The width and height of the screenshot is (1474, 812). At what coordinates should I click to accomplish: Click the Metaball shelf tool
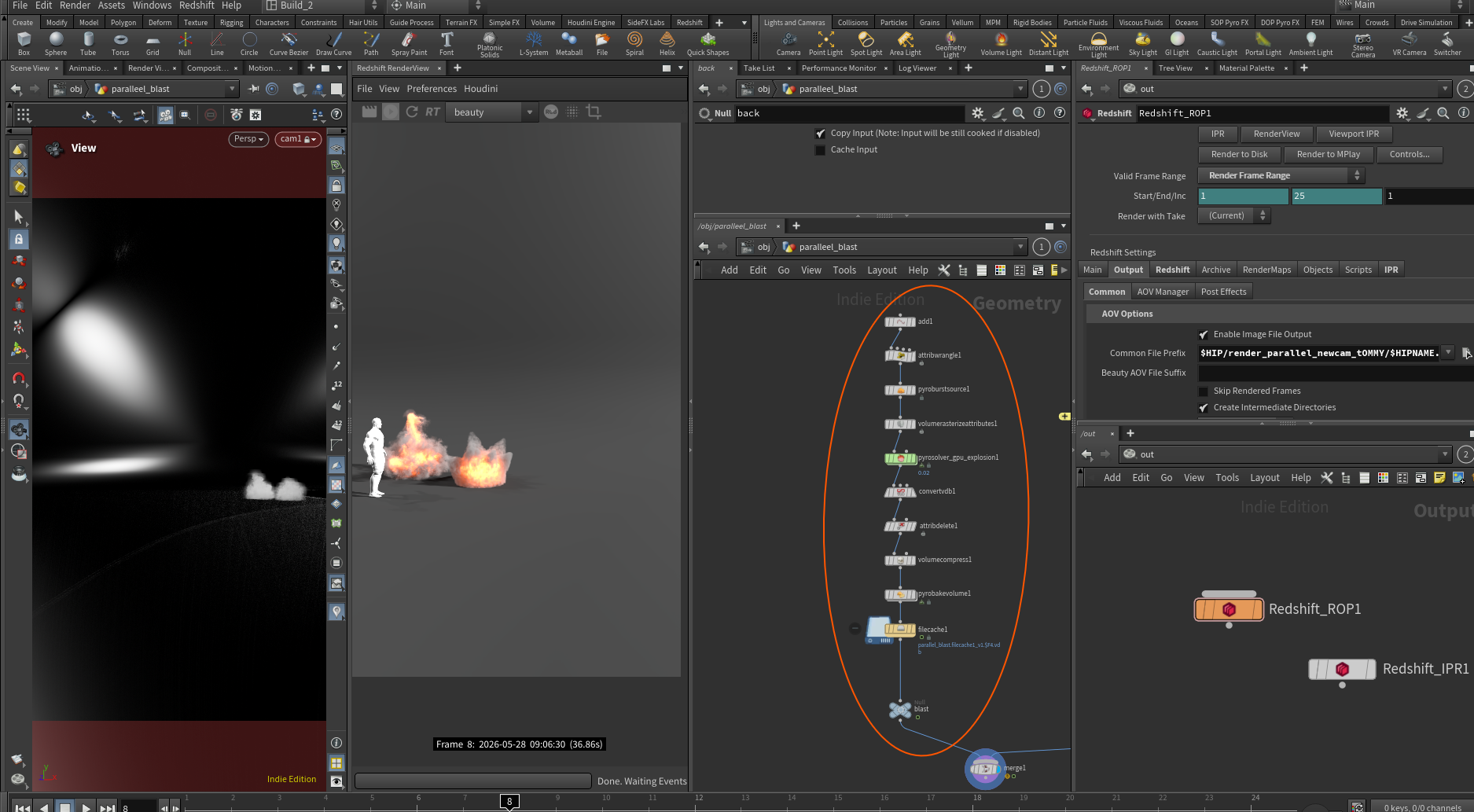[x=569, y=43]
